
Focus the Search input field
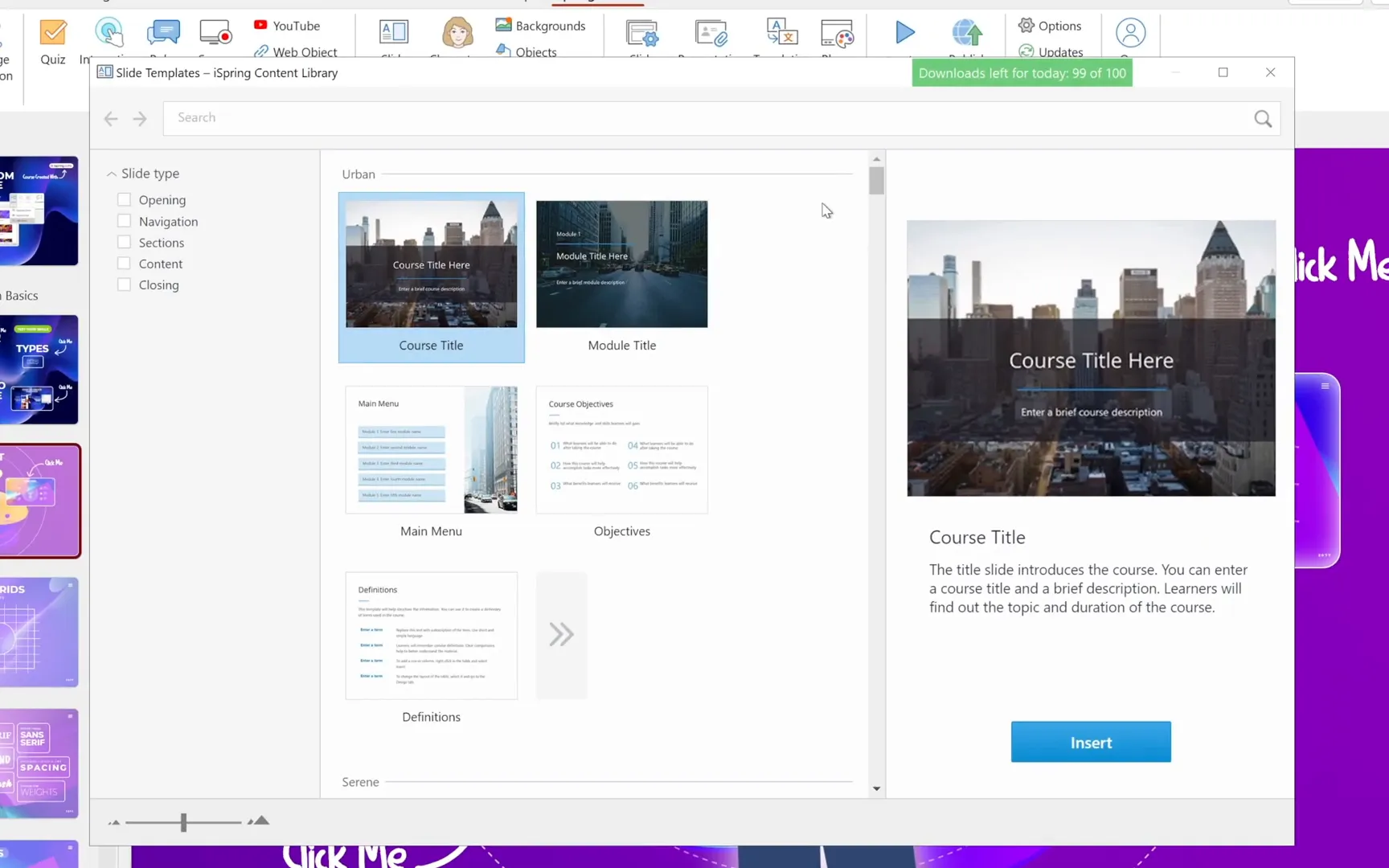click(707, 117)
